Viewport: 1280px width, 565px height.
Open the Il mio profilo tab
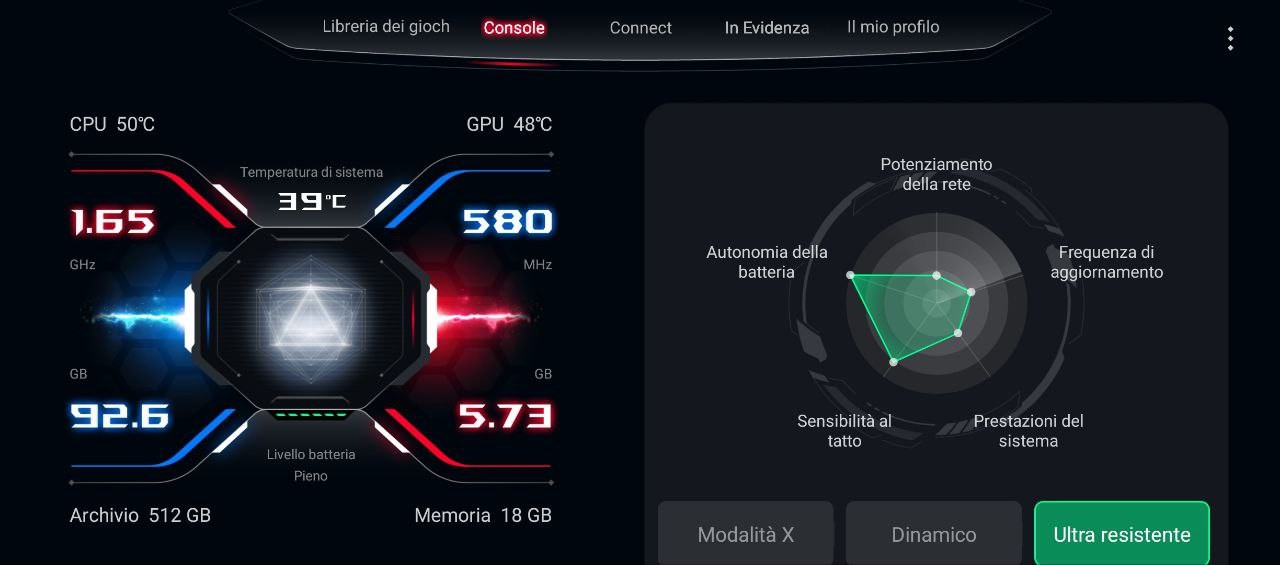click(x=893, y=27)
